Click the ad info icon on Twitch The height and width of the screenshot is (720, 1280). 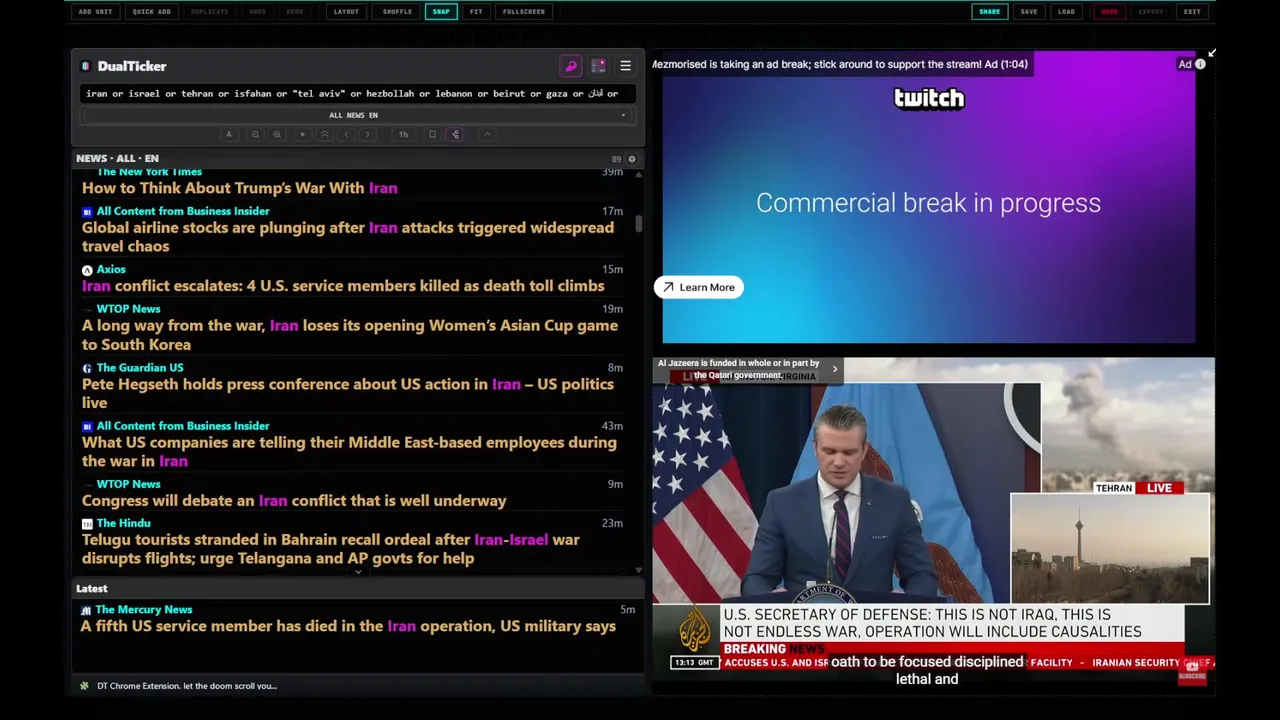pyautogui.click(x=1200, y=64)
